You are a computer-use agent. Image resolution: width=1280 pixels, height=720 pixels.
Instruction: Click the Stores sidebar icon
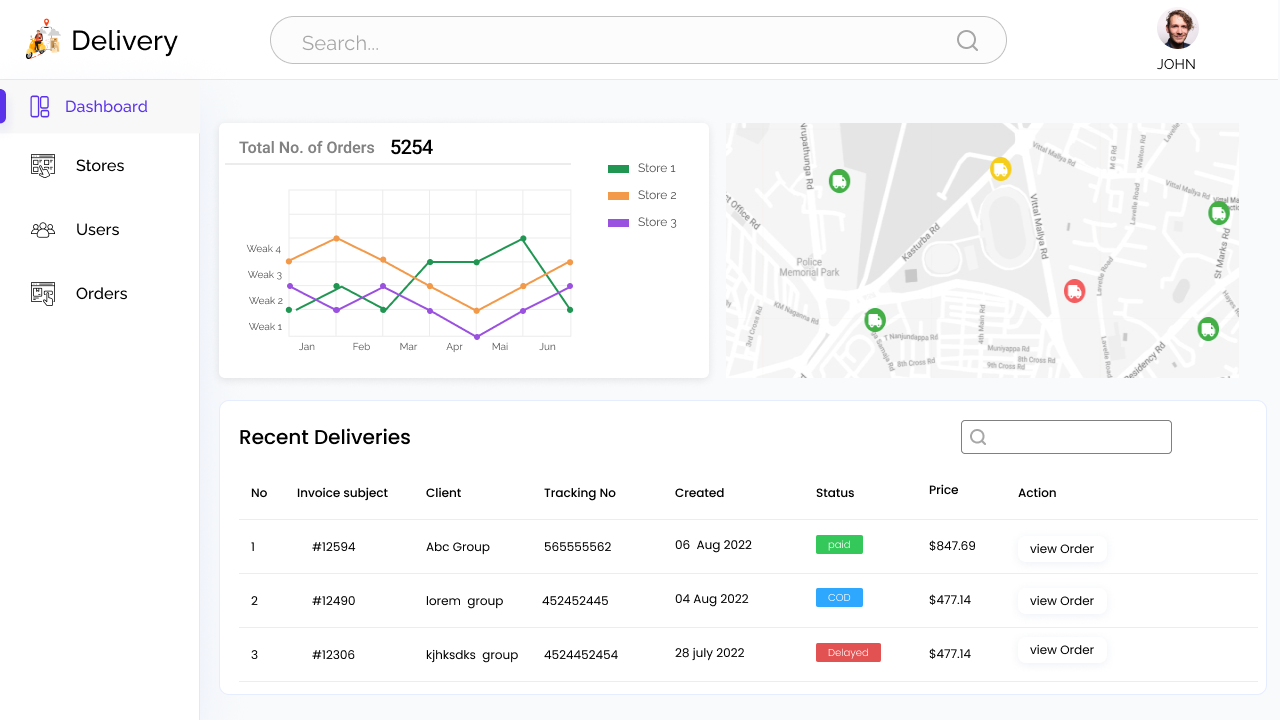coord(43,166)
